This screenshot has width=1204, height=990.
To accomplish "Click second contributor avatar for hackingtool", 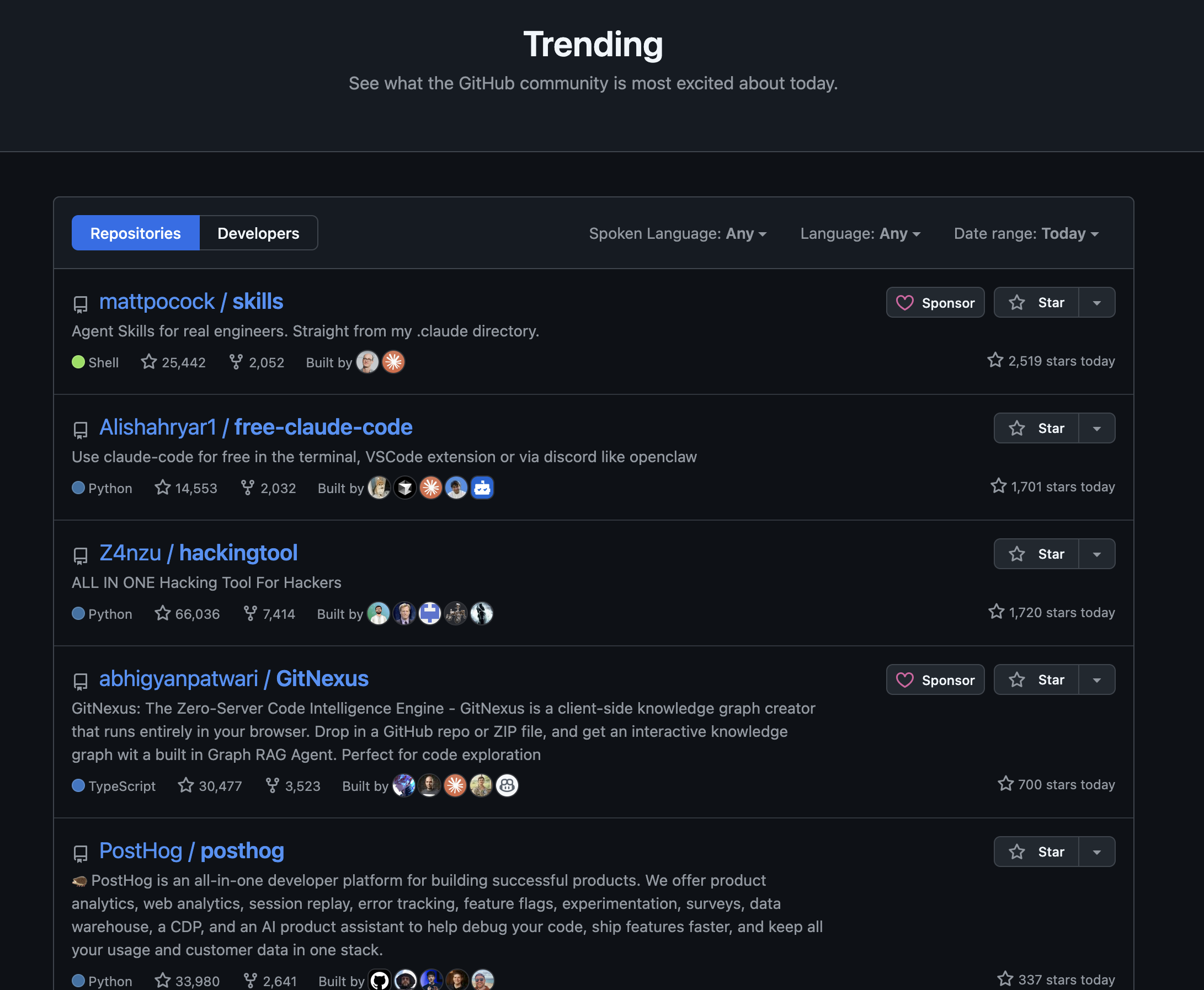I will [x=404, y=614].
